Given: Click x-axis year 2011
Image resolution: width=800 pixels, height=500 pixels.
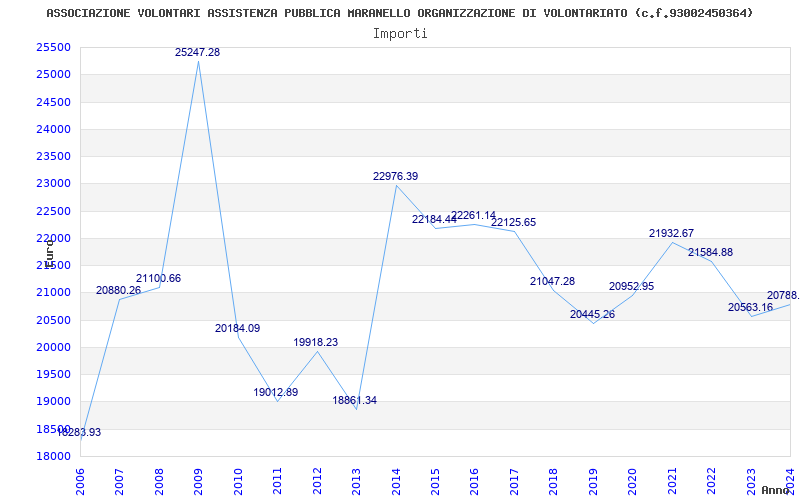Looking at the screenshot, I should click(x=278, y=481).
